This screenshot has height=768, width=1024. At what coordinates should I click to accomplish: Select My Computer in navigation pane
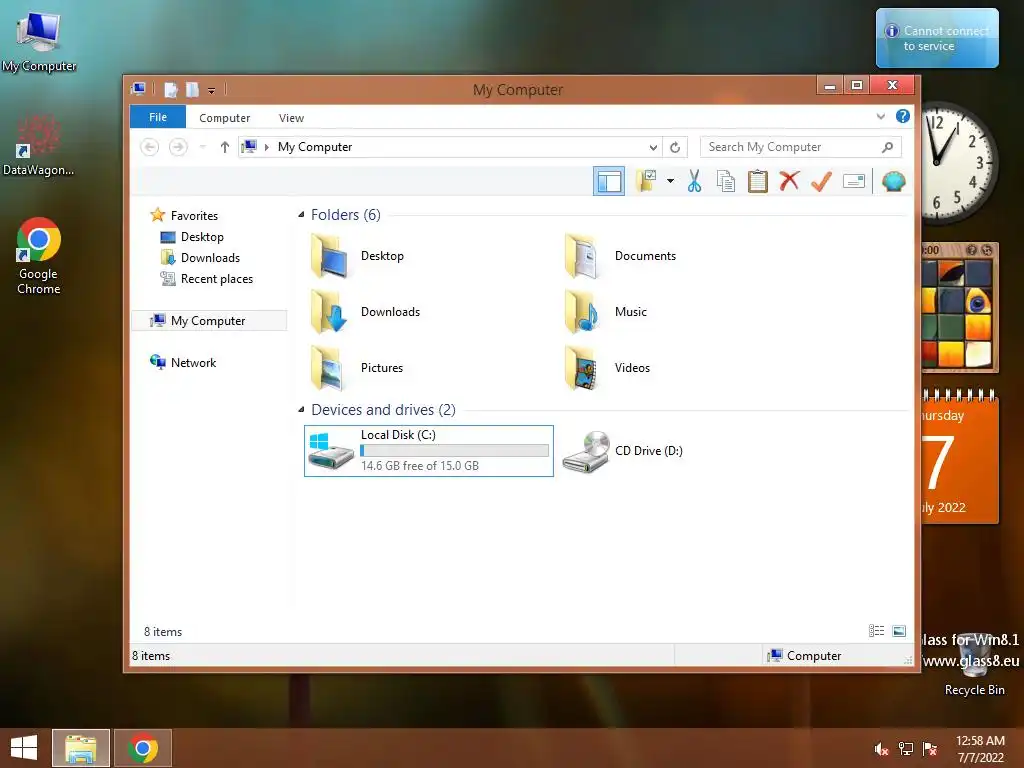tap(208, 321)
